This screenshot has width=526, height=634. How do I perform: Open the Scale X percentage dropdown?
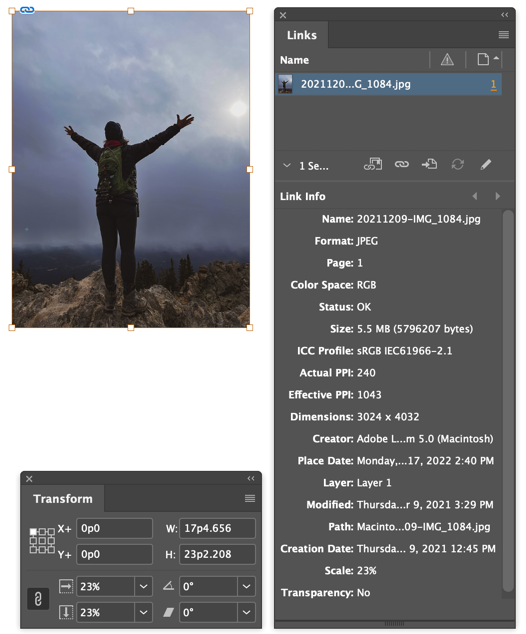[x=144, y=586]
